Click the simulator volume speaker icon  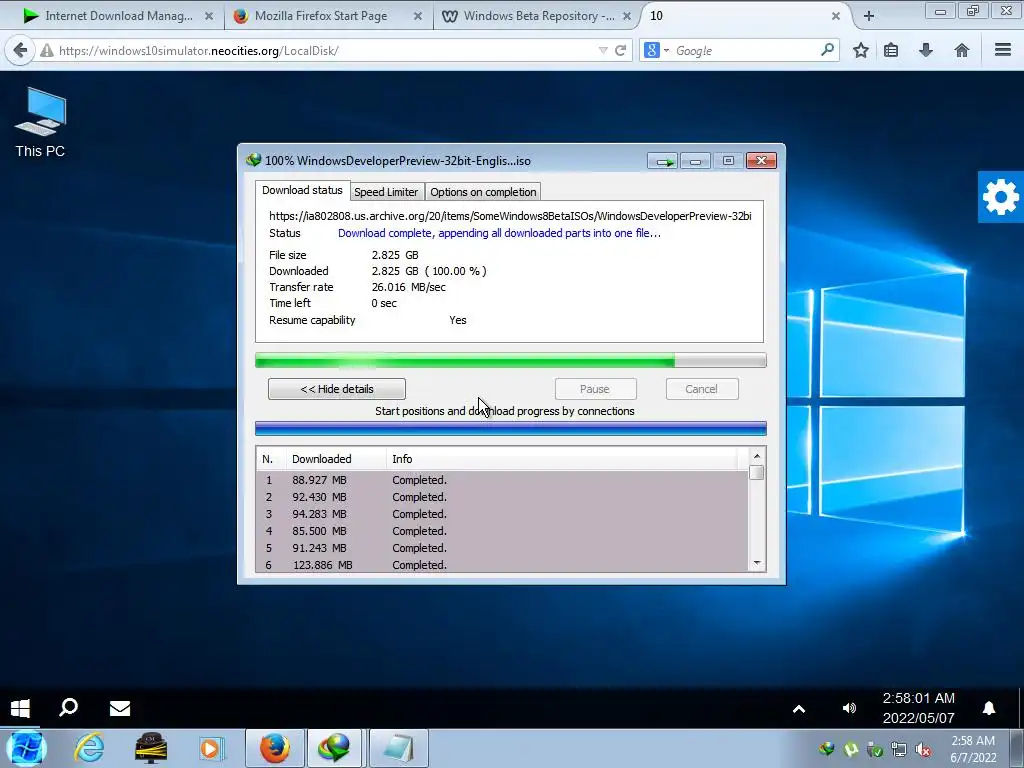849,708
